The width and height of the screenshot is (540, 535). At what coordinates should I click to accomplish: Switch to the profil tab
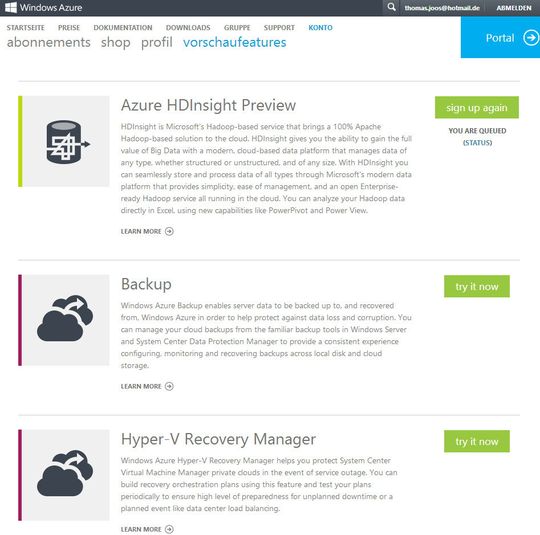[157, 43]
